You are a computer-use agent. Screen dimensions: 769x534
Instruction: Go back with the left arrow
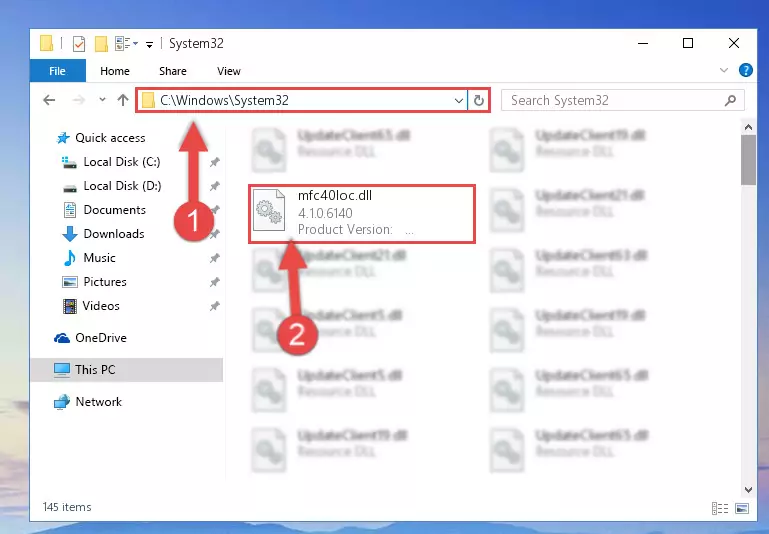click(x=49, y=100)
